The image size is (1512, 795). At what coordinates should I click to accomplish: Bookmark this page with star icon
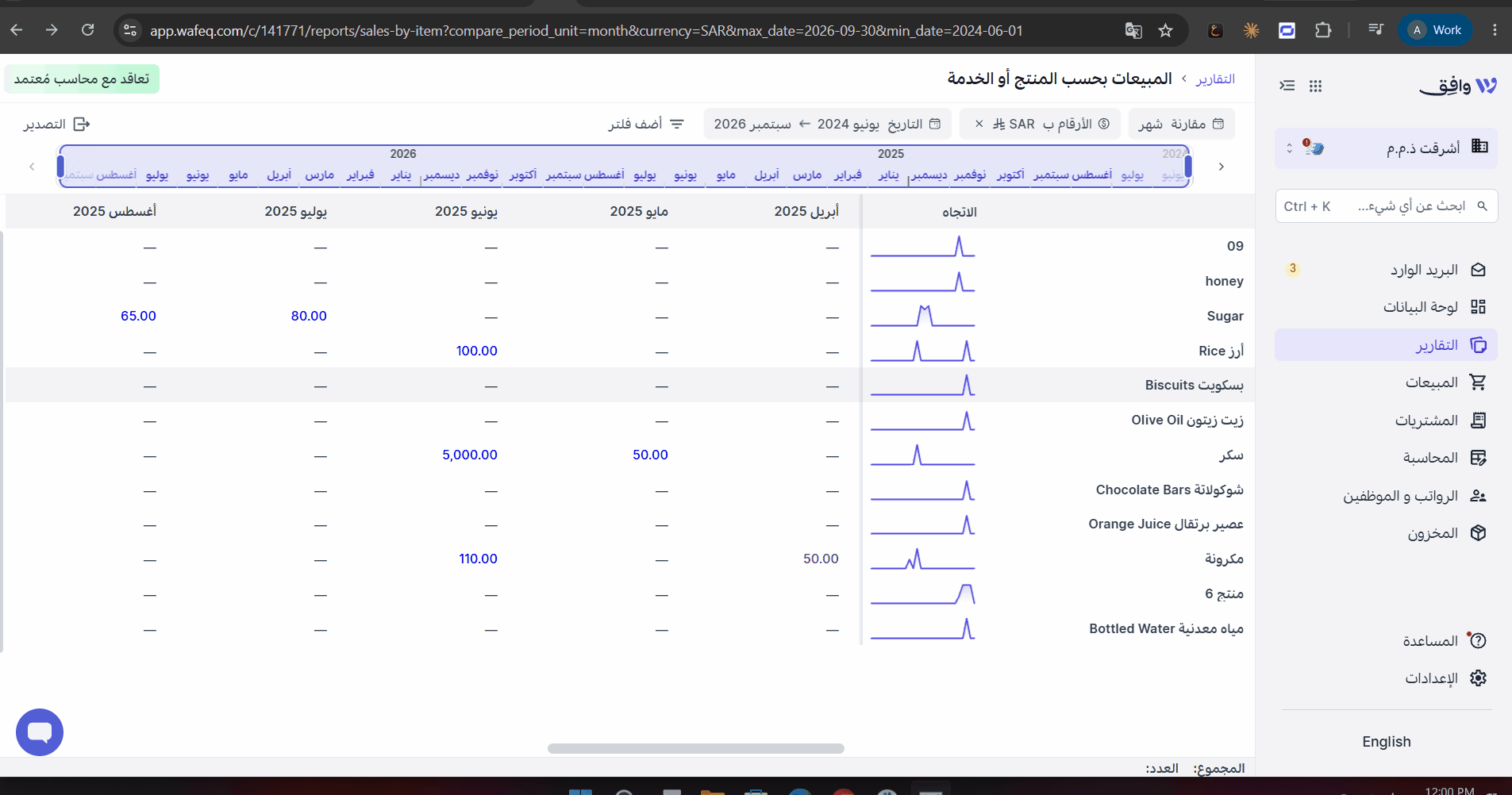[x=1165, y=30]
